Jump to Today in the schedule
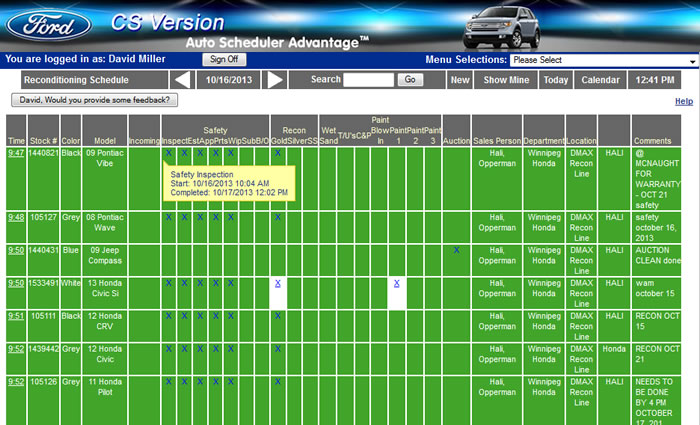Viewport: 700px width, 425px height. [x=556, y=80]
